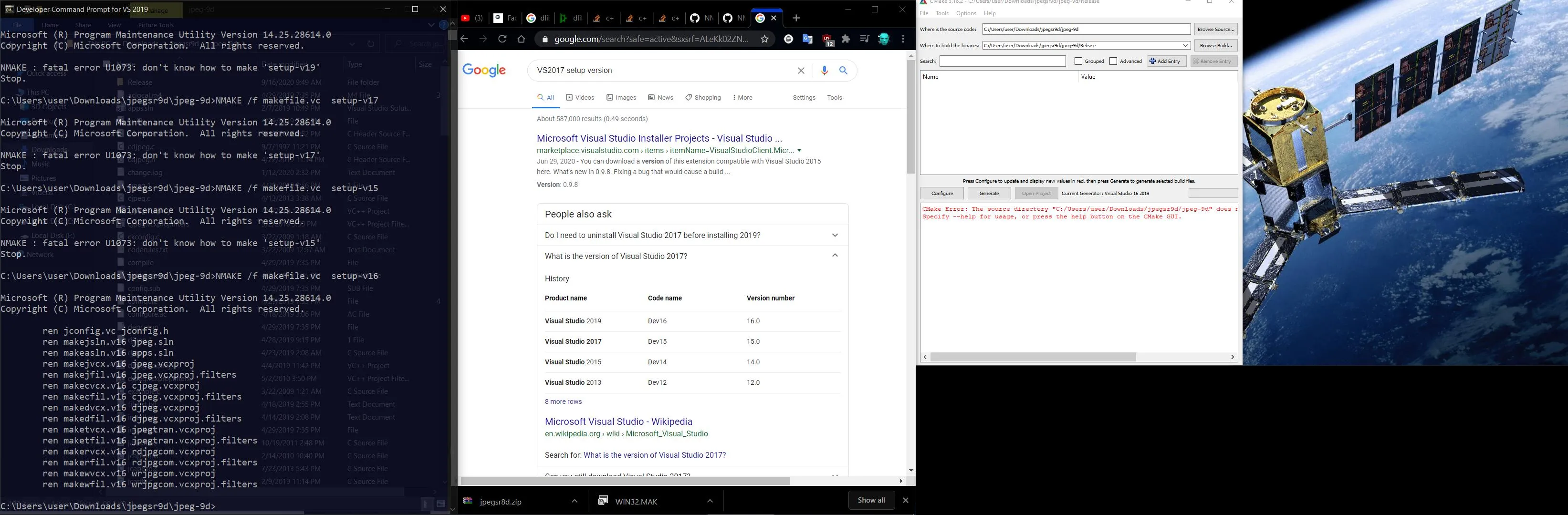Viewport: 1568px width, 515px height.
Task: Enable the Advanced checkbox in CMake
Action: click(1113, 62)
